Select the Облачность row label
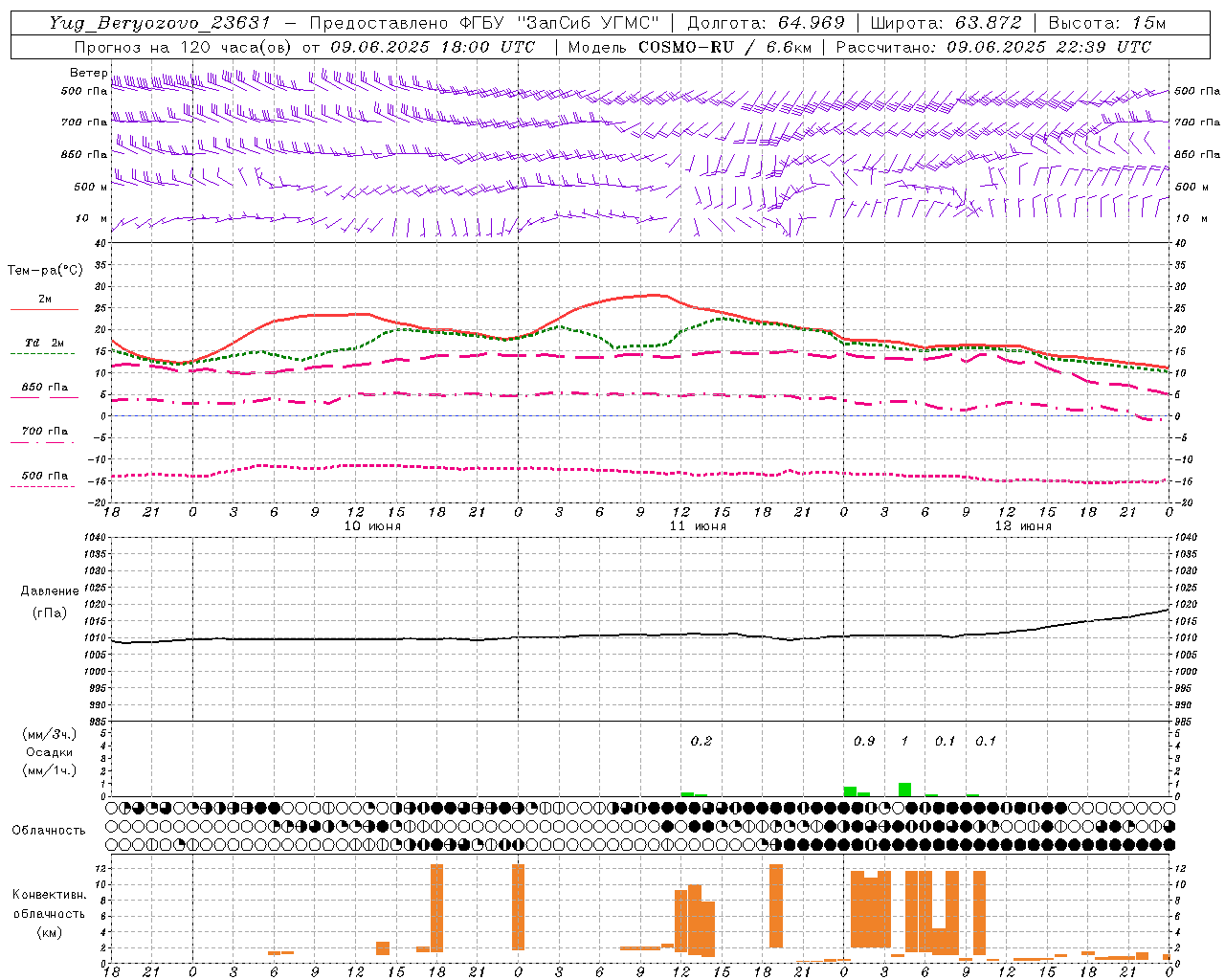The height and width of the screenshot is (980, 1225). [x=49, y=831]
